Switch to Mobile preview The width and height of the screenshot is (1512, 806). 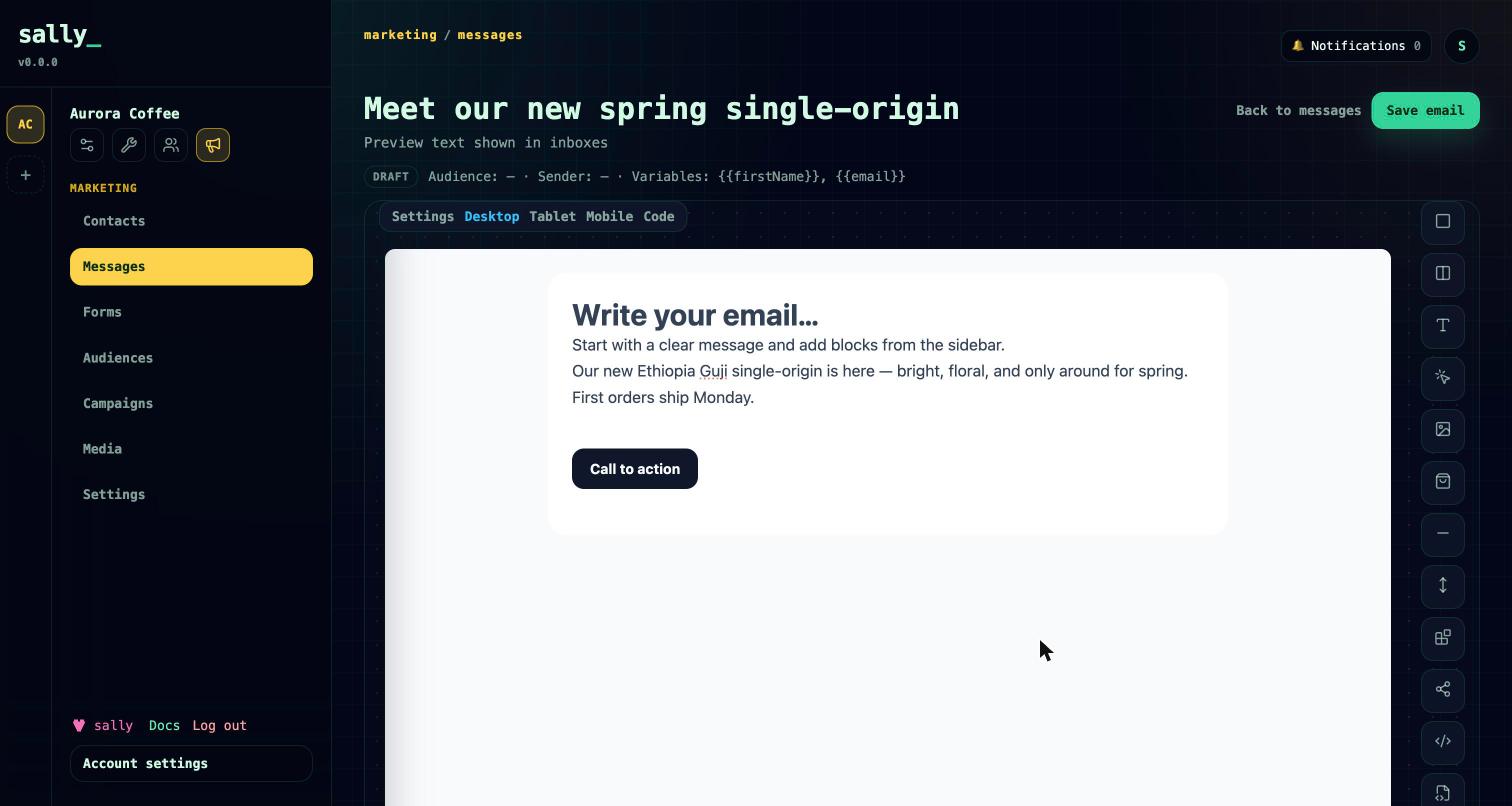point(609,217)
